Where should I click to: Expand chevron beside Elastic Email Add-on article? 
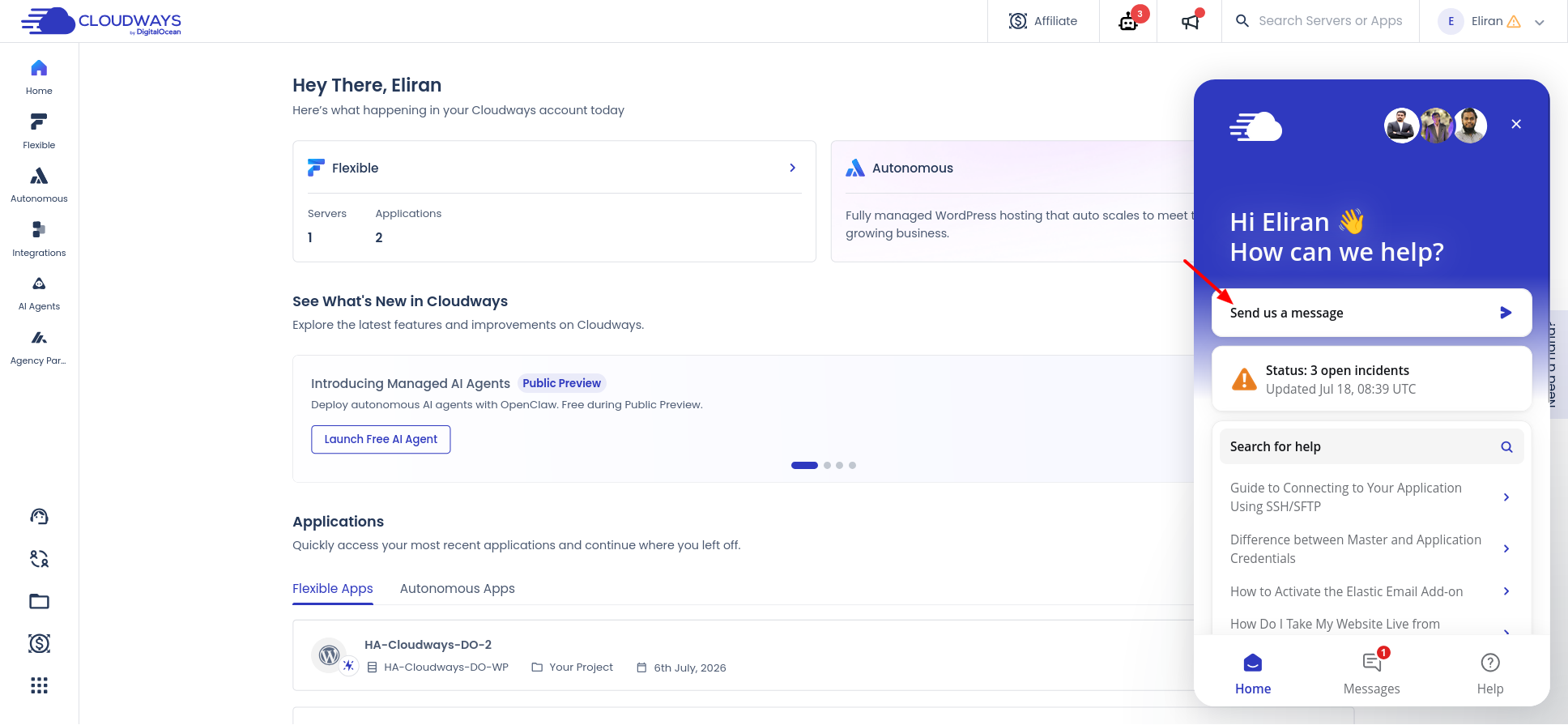click(1506, 591)
